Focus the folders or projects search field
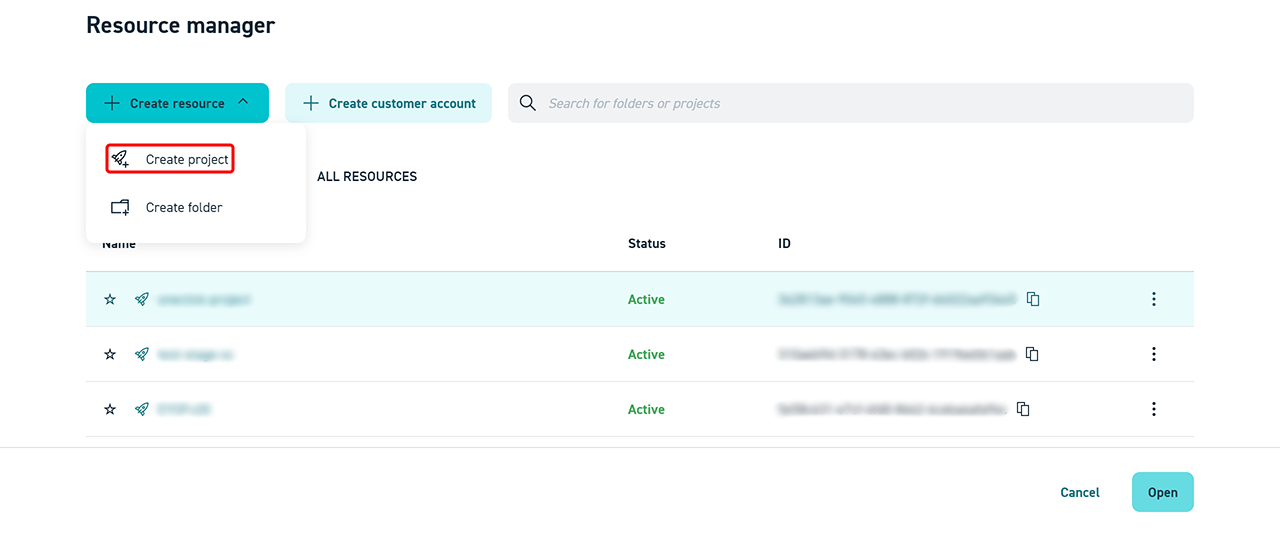The height and width of the screenshot is (536, 1280). 860,103
